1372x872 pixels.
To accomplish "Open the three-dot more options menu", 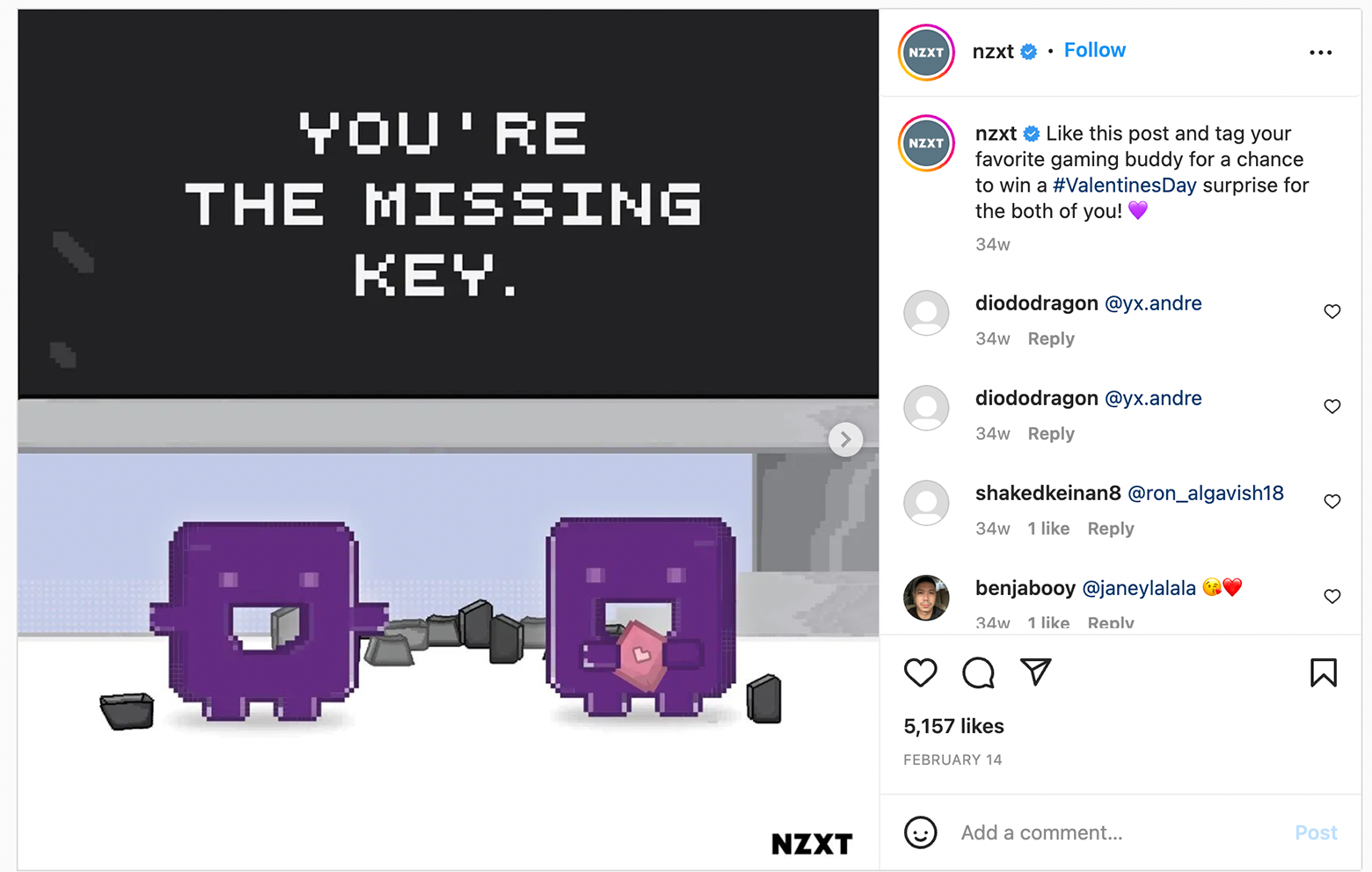I will [x=1320, y=53].
